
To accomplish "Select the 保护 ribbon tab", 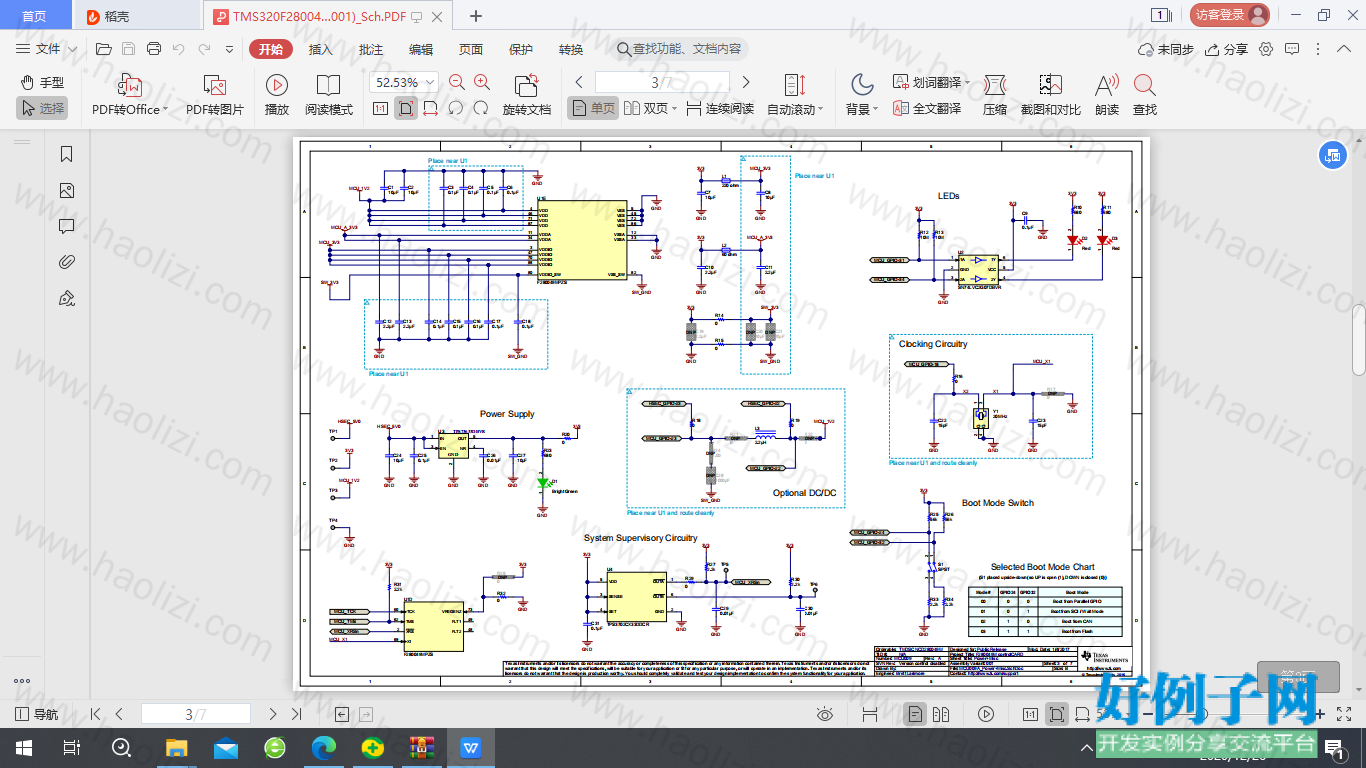I will [x=521, y=49].
